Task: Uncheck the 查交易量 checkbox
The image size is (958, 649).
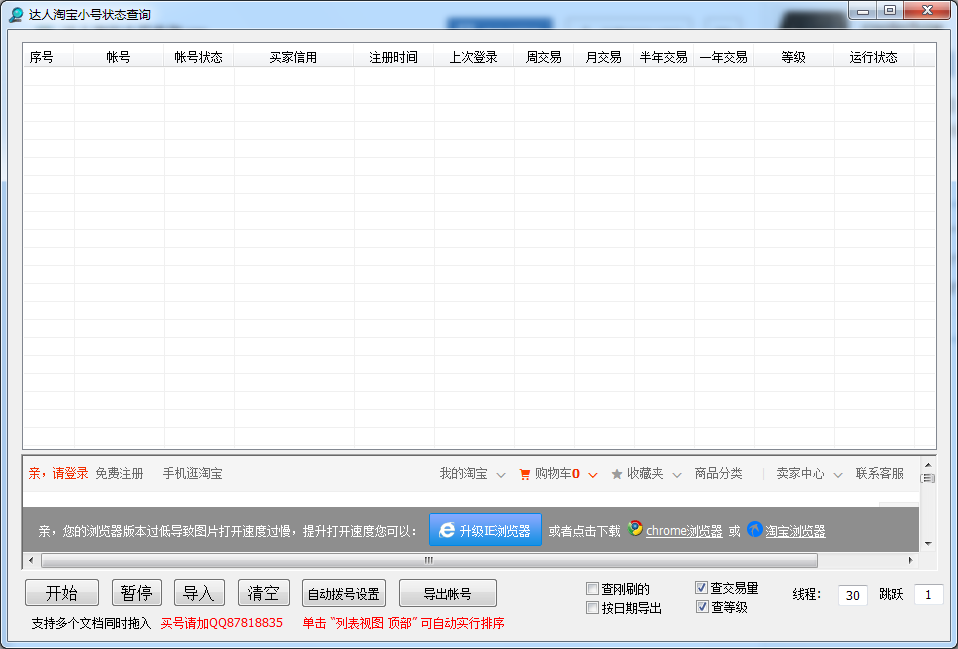Action: coord(702,588)
